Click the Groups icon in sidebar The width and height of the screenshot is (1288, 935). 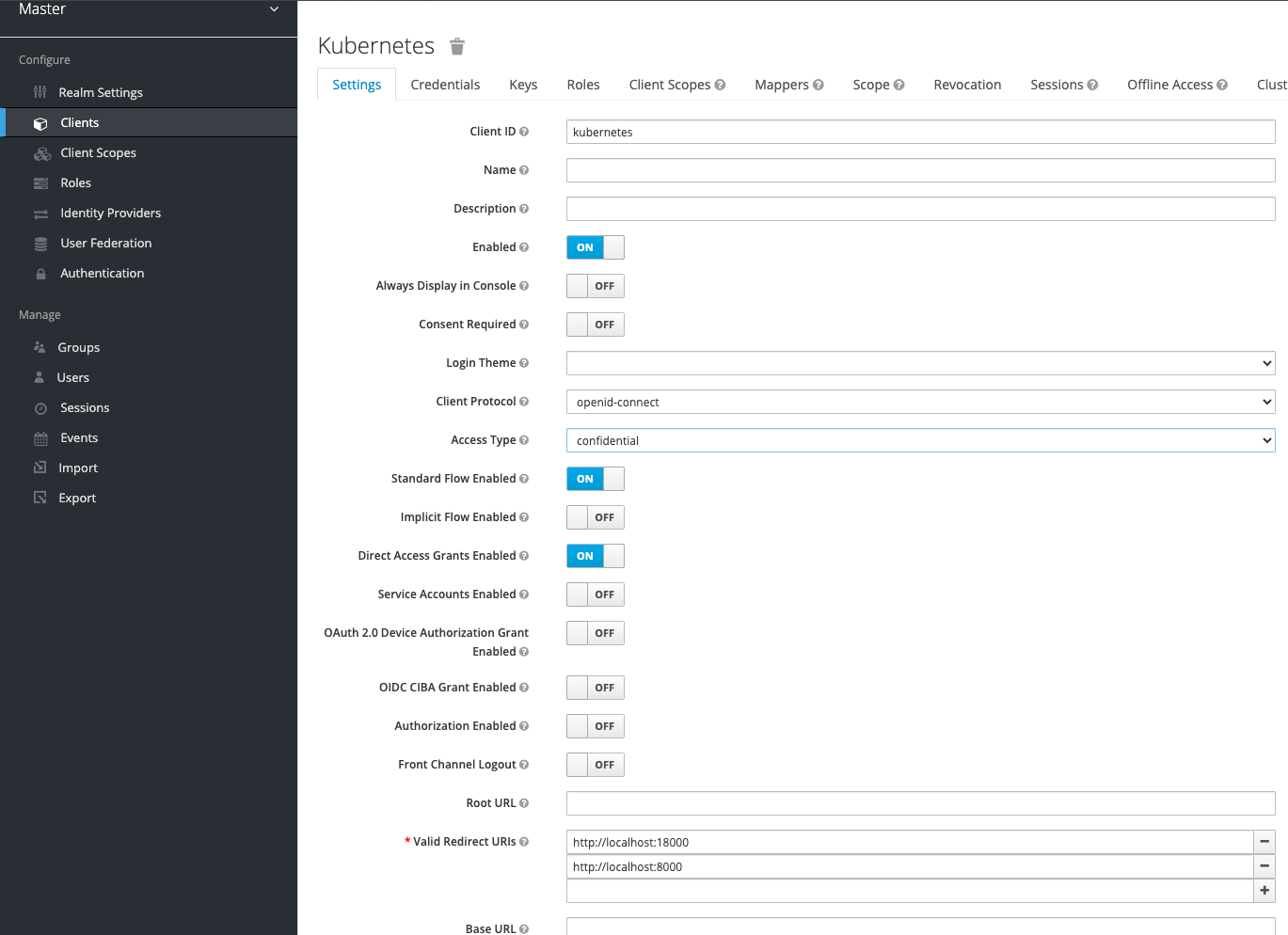coord(40,348)
